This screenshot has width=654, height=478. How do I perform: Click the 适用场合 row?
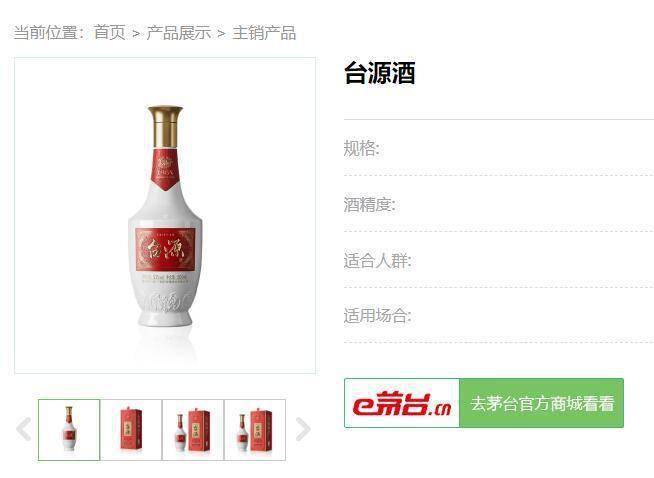pyautogui.click(x=499, y=316)
